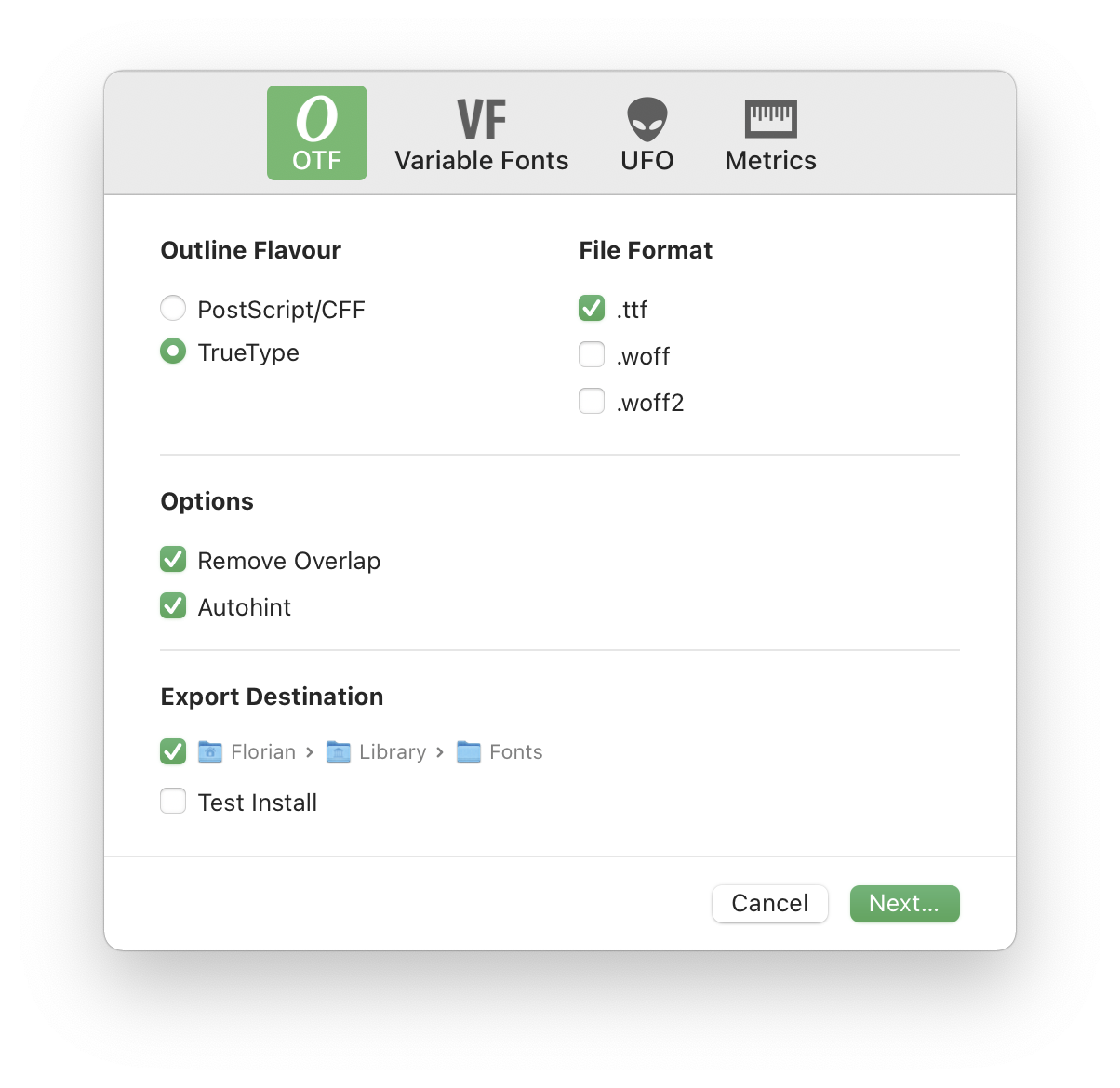Viewport: 1120px width, 1088px height.
Task: Click the Fonts folder icon
Action: (x=469, y=751)
